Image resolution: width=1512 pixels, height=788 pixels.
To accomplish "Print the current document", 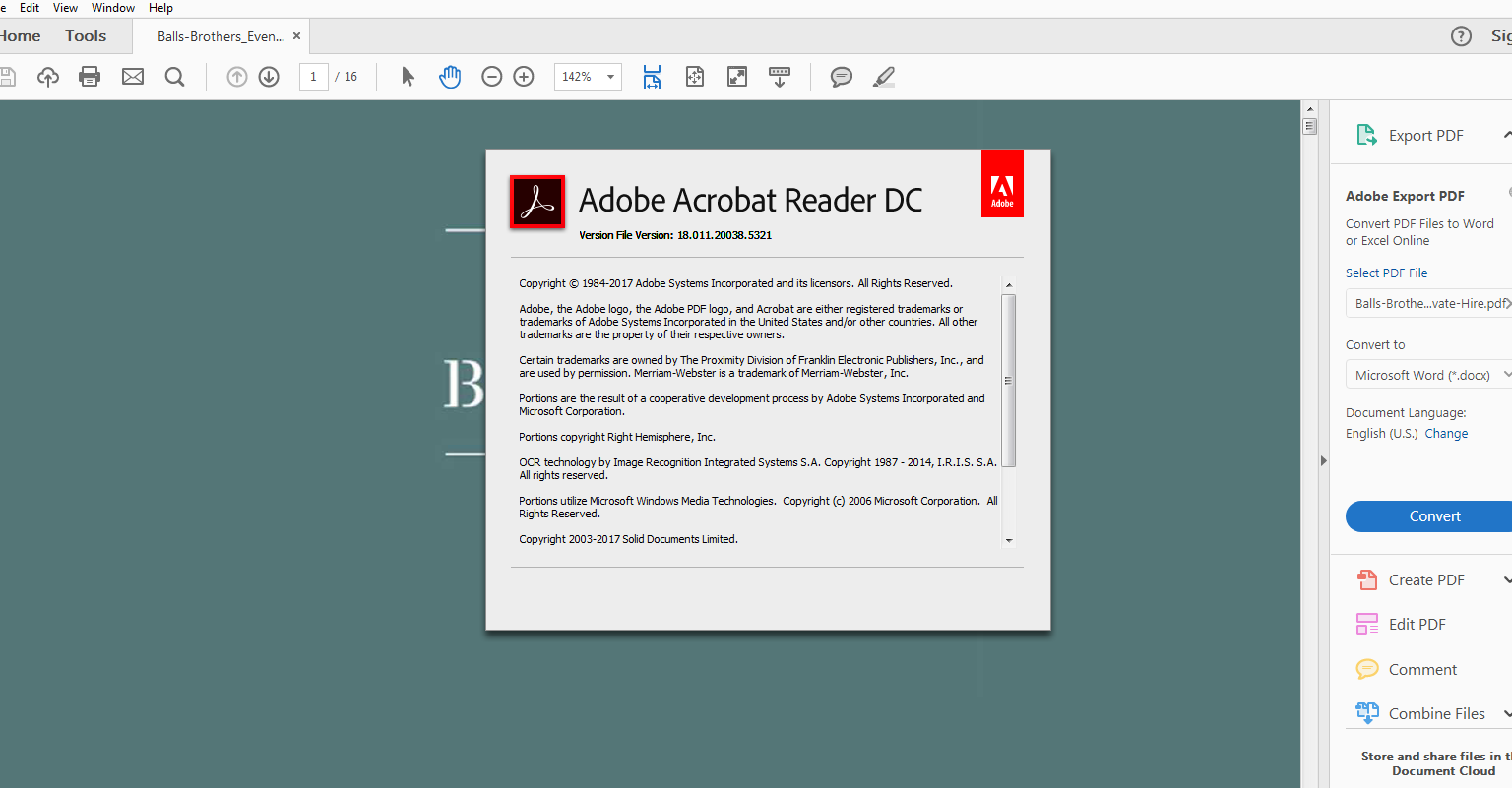I will point(89,76).
